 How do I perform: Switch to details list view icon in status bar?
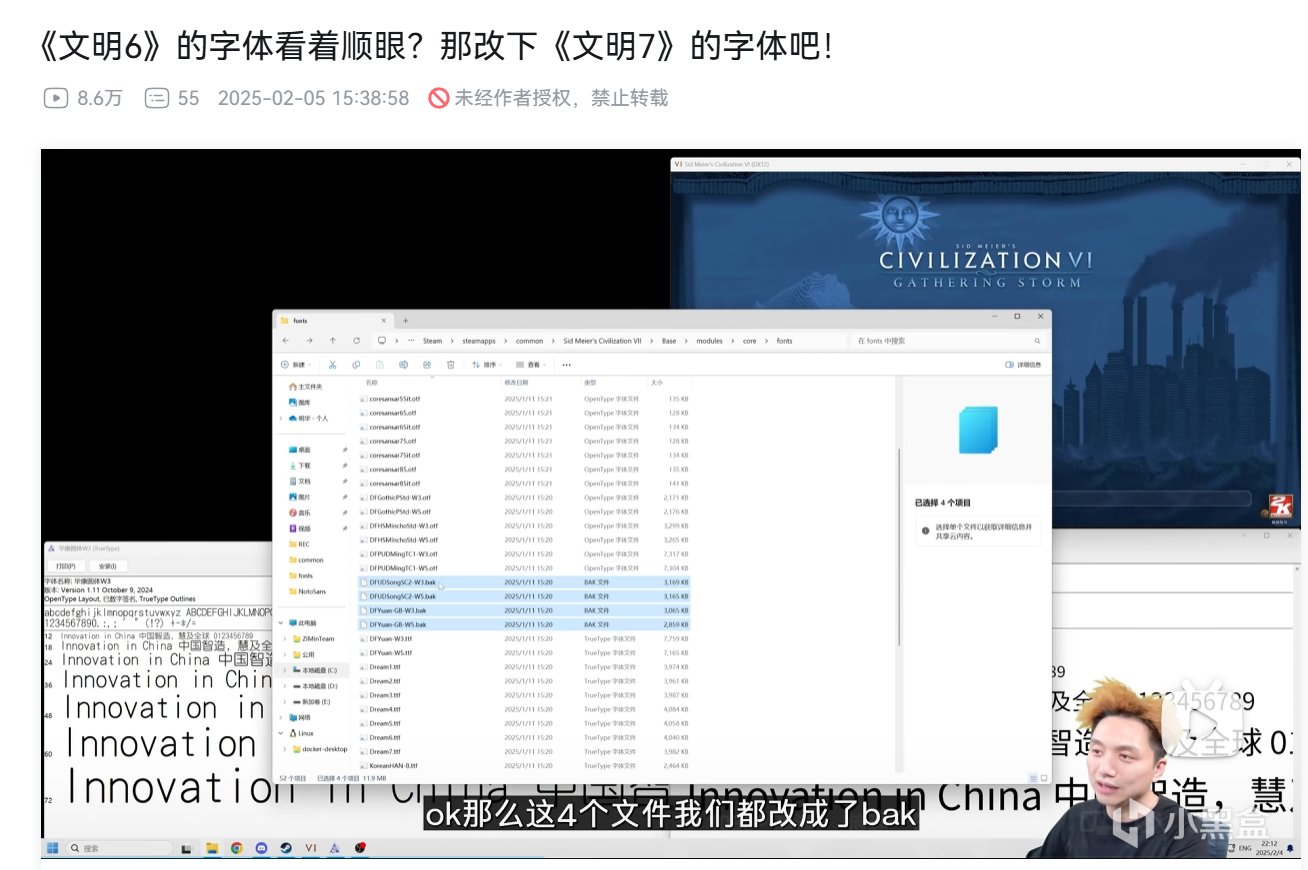click(1035, 777)
